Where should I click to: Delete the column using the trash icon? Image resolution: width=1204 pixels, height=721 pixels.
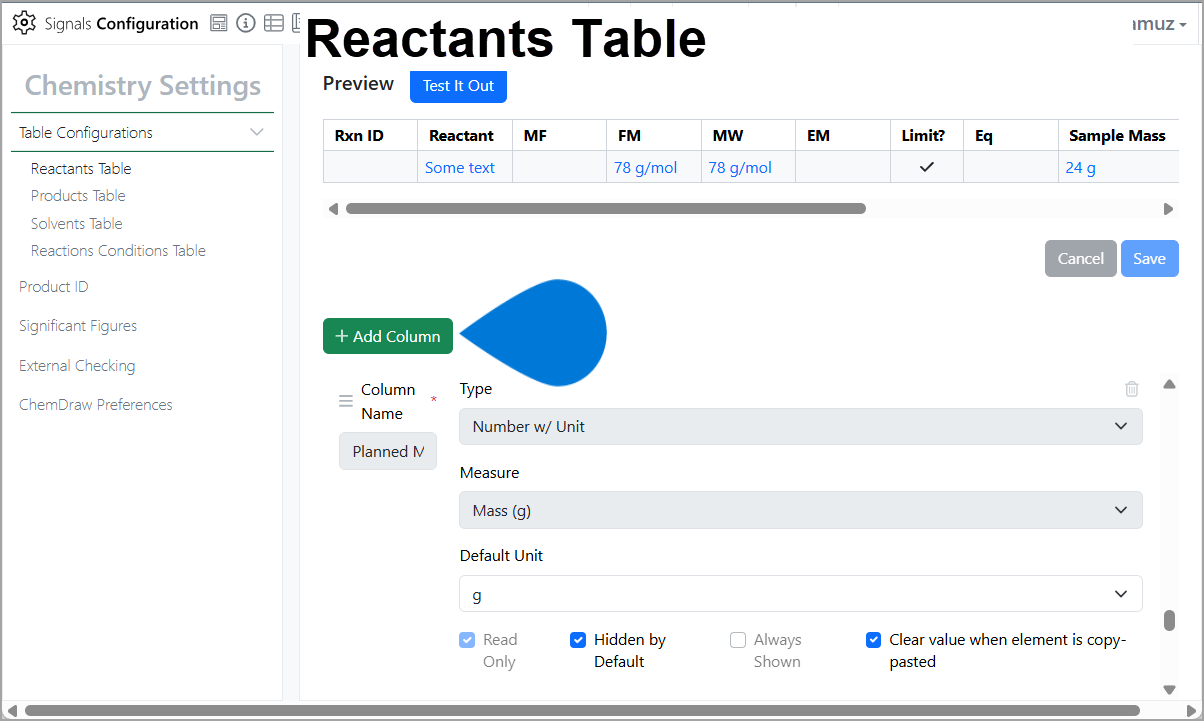[1131, 388]
